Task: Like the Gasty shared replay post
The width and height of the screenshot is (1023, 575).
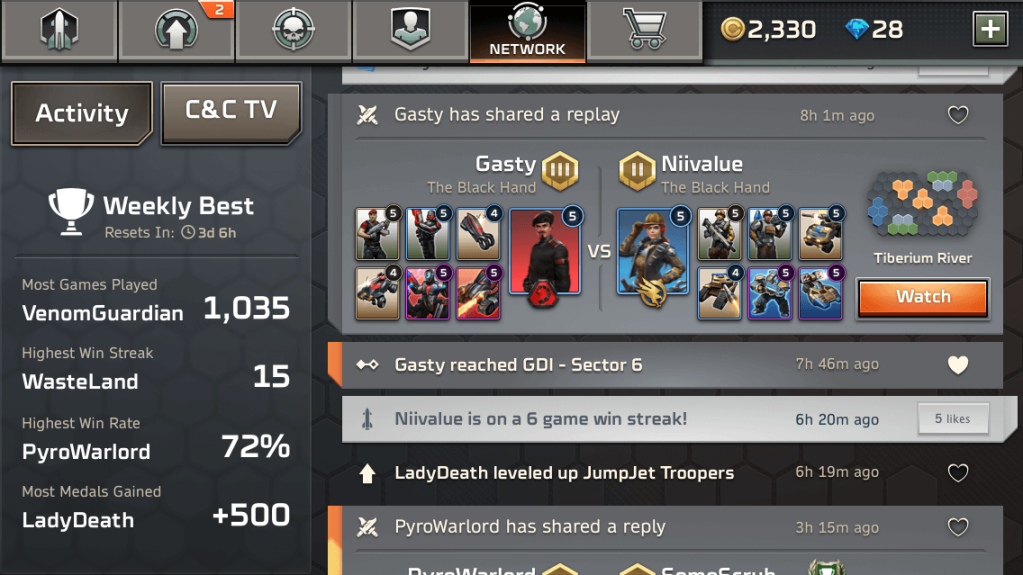Action: click(958, 115)
